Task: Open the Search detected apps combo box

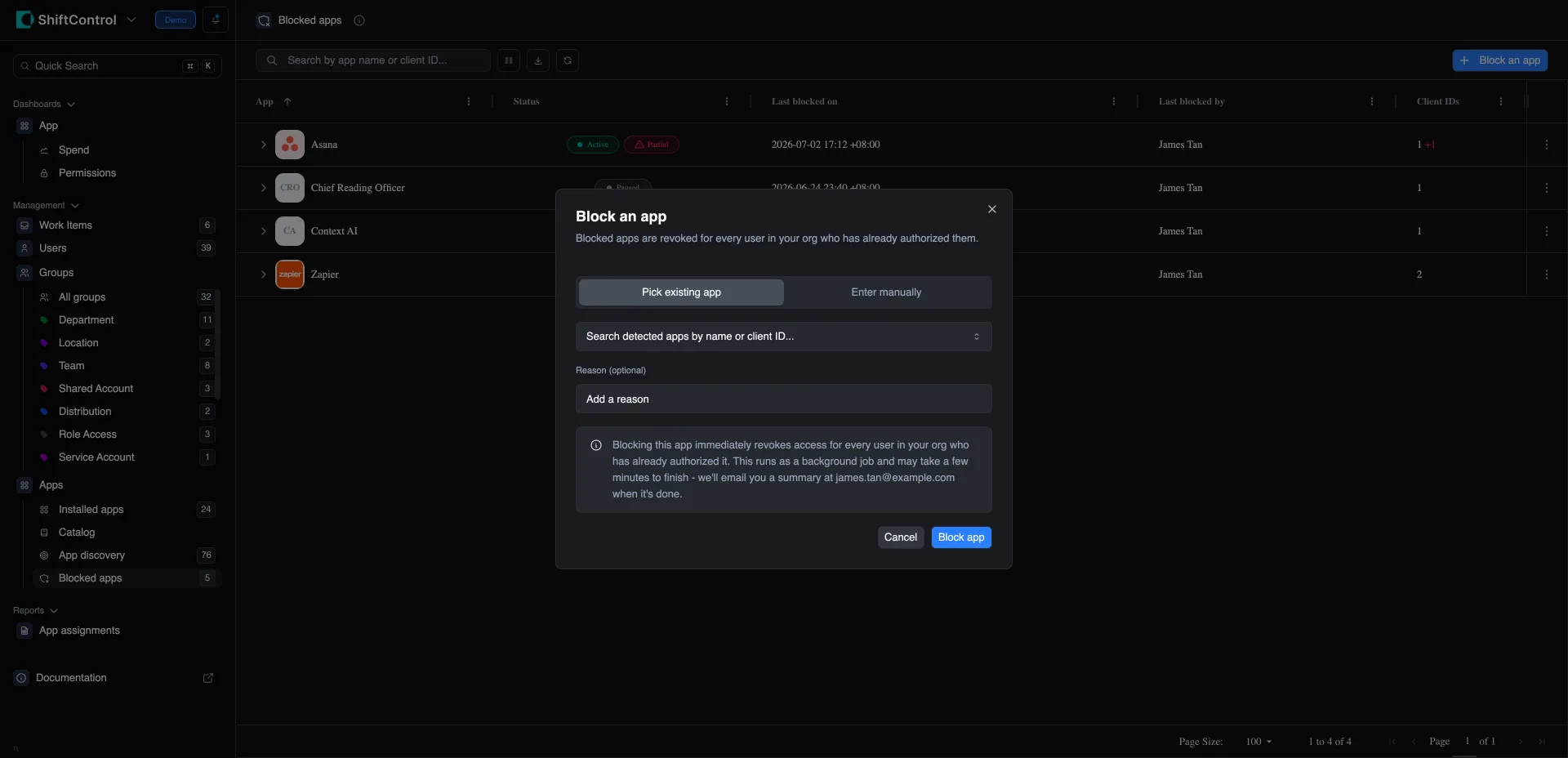Action: pos(784,337)
